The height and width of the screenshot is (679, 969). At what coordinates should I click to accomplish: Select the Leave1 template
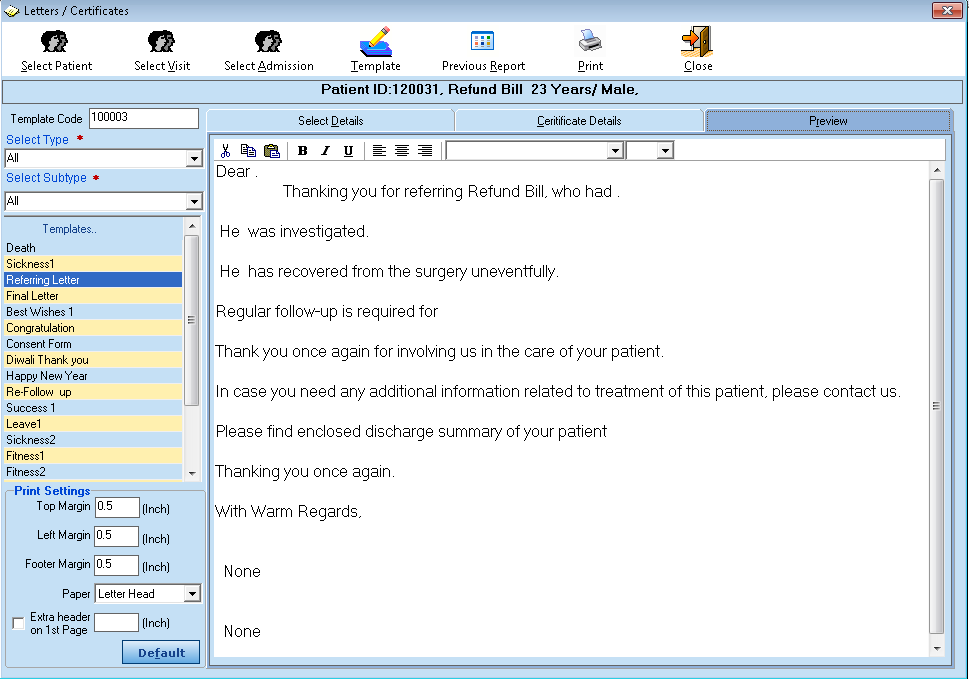(x=93, y=424)
